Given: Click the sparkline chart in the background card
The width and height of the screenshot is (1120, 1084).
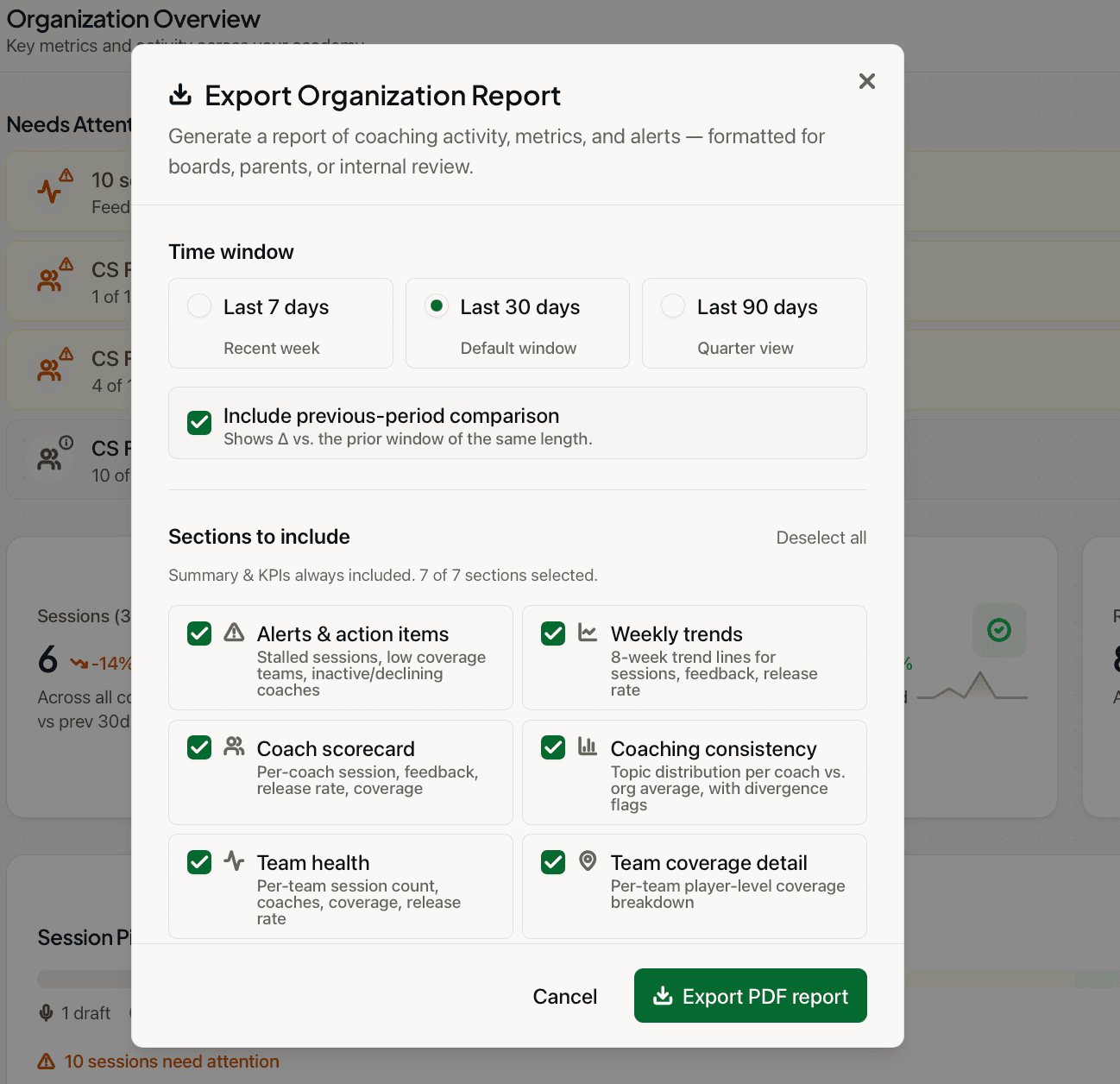Looking at the screenshot, I should 972,686.
